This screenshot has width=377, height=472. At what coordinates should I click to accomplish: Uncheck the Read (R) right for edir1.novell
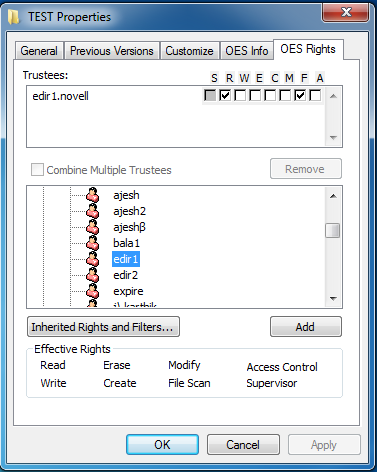[x=225, y=96]
